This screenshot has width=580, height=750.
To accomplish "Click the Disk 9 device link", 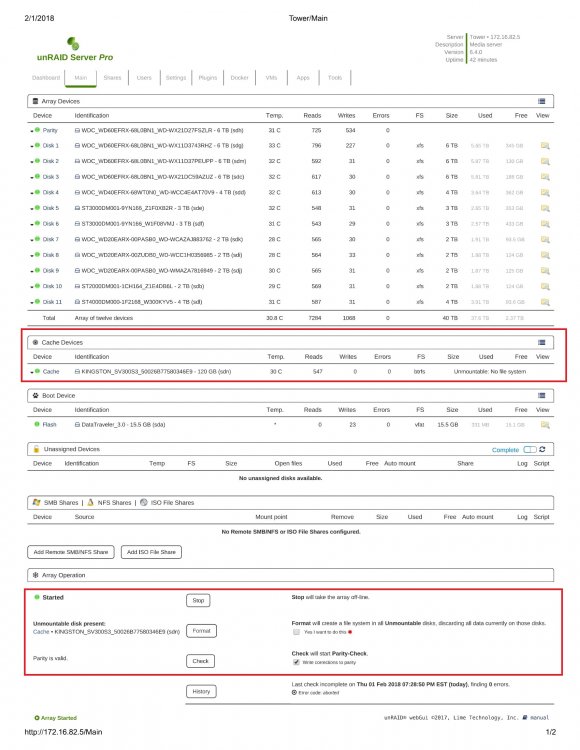I will 51,270.
